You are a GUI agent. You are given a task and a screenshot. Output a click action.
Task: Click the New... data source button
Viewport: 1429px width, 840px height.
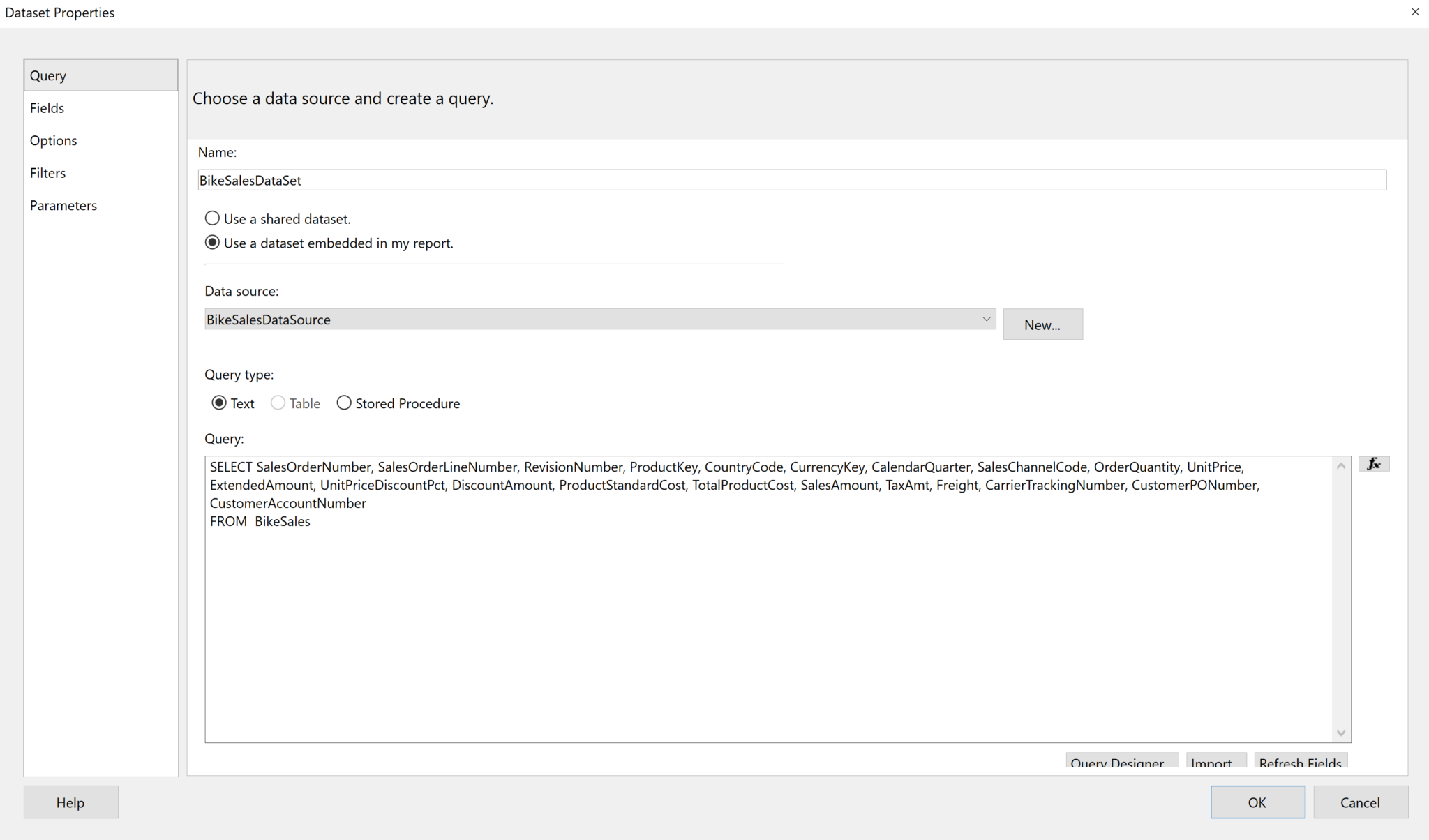click(x=1042, y=324)
